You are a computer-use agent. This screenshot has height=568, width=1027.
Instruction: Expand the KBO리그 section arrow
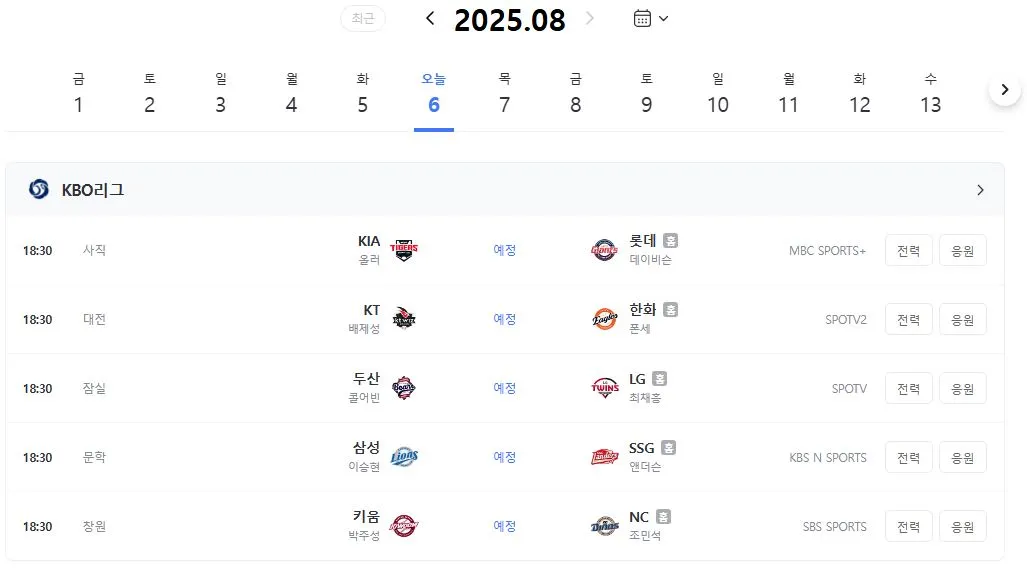(980, 190)
